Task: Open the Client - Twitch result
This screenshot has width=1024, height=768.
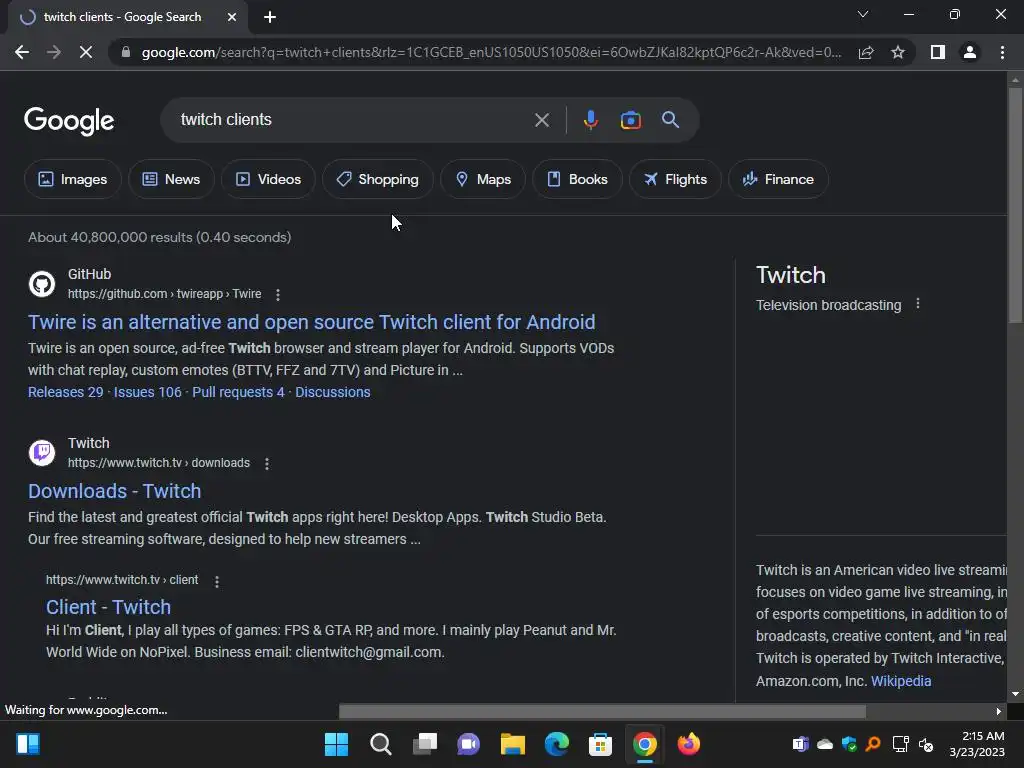Action: (108, 607)
